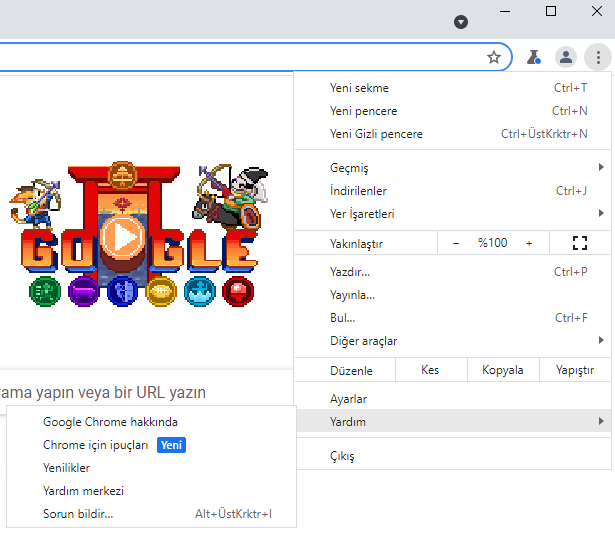Click the Yakınlaştır label
The width and height of the screenshot is (615, 542).
point(356,244)
